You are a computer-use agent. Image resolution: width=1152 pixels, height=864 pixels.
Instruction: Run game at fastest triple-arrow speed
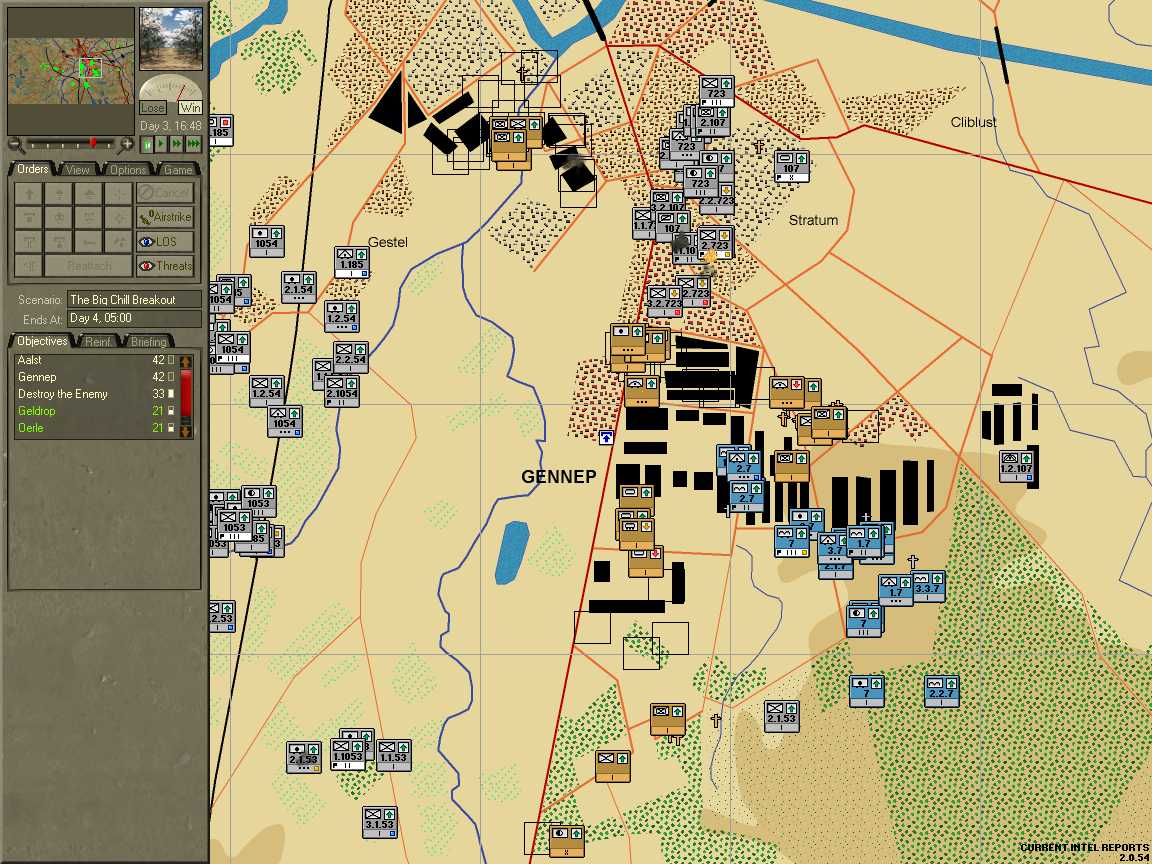(x=193, y=144)
